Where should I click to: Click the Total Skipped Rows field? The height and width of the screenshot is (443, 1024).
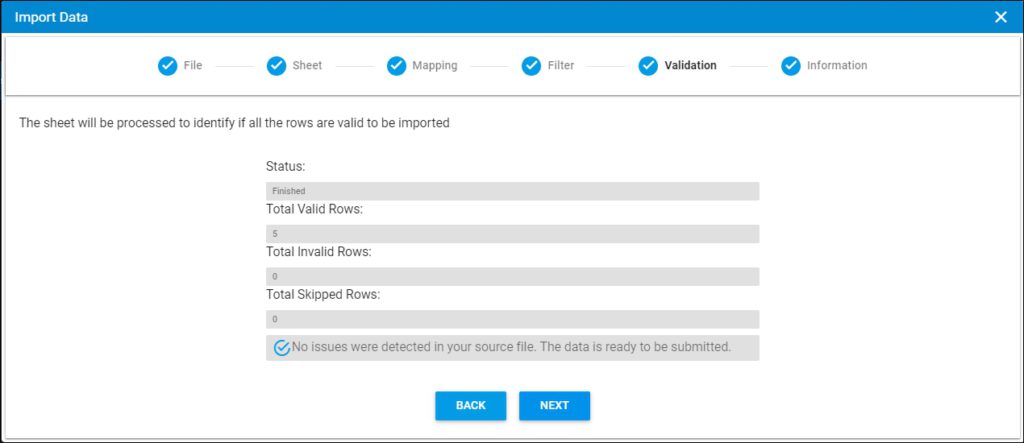point(513,320)
